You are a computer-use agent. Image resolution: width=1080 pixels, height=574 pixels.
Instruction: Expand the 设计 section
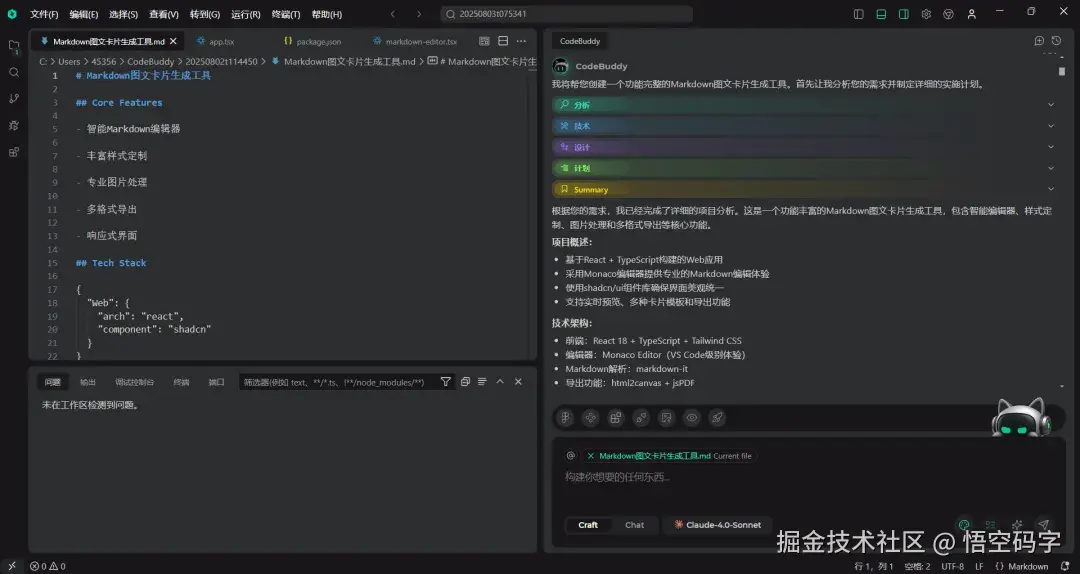(x=806, y=147)
